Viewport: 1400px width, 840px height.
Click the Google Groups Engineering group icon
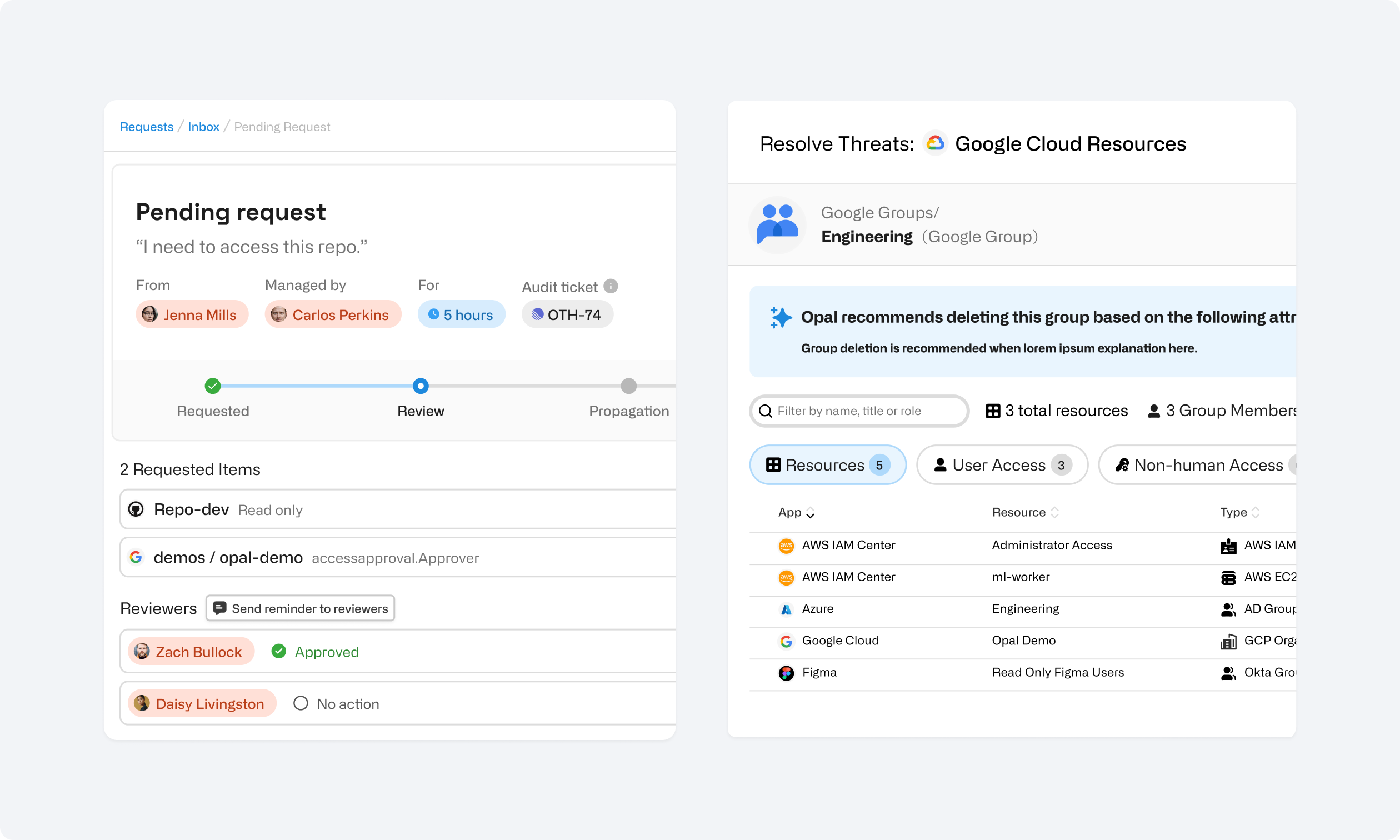tap(777, 224)
